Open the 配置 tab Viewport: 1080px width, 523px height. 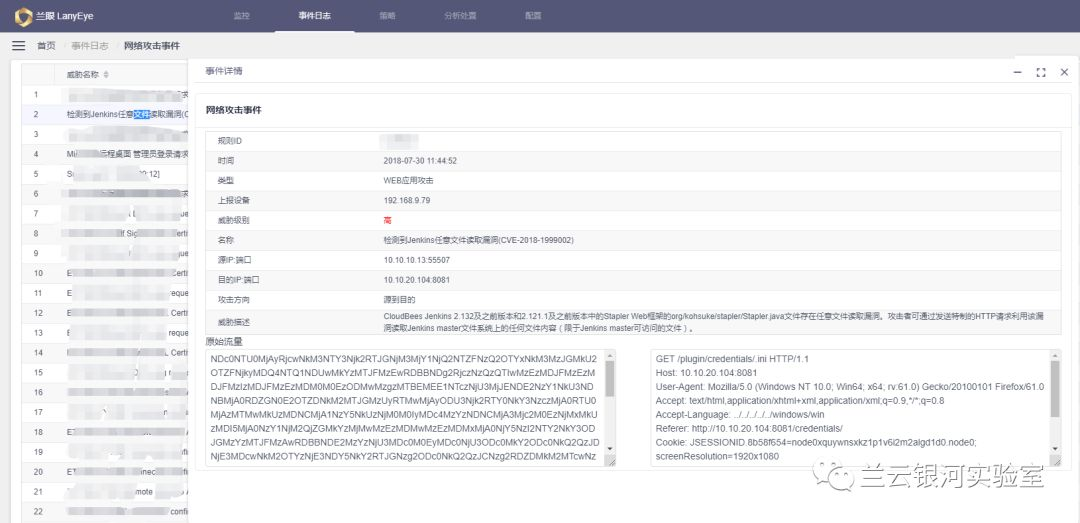pos(533,15)
